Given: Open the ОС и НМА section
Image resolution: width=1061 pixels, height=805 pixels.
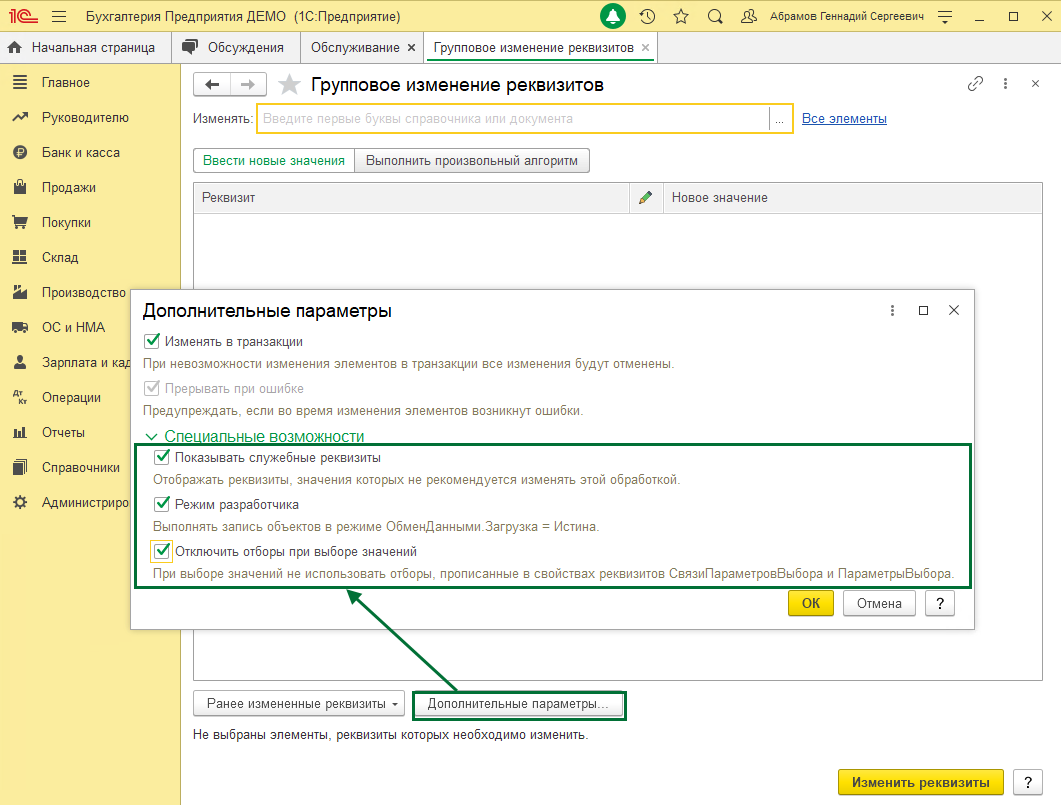Looking at the screenshot, I should click(x=72, y=327).
